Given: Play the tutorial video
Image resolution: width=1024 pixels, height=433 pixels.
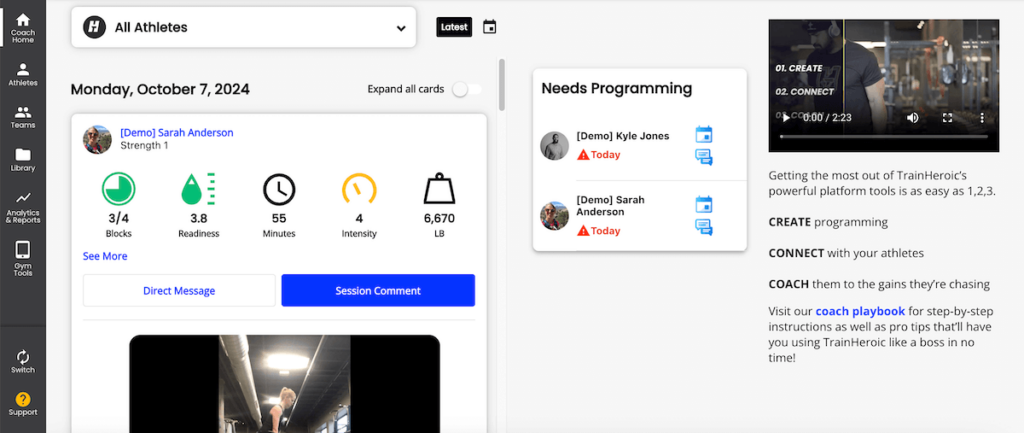Looking at the screenshot, I should tap(785, 118).
